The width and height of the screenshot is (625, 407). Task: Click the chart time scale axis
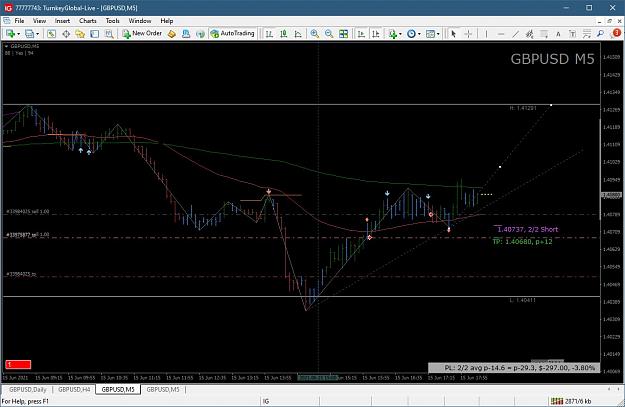point(301,378)
